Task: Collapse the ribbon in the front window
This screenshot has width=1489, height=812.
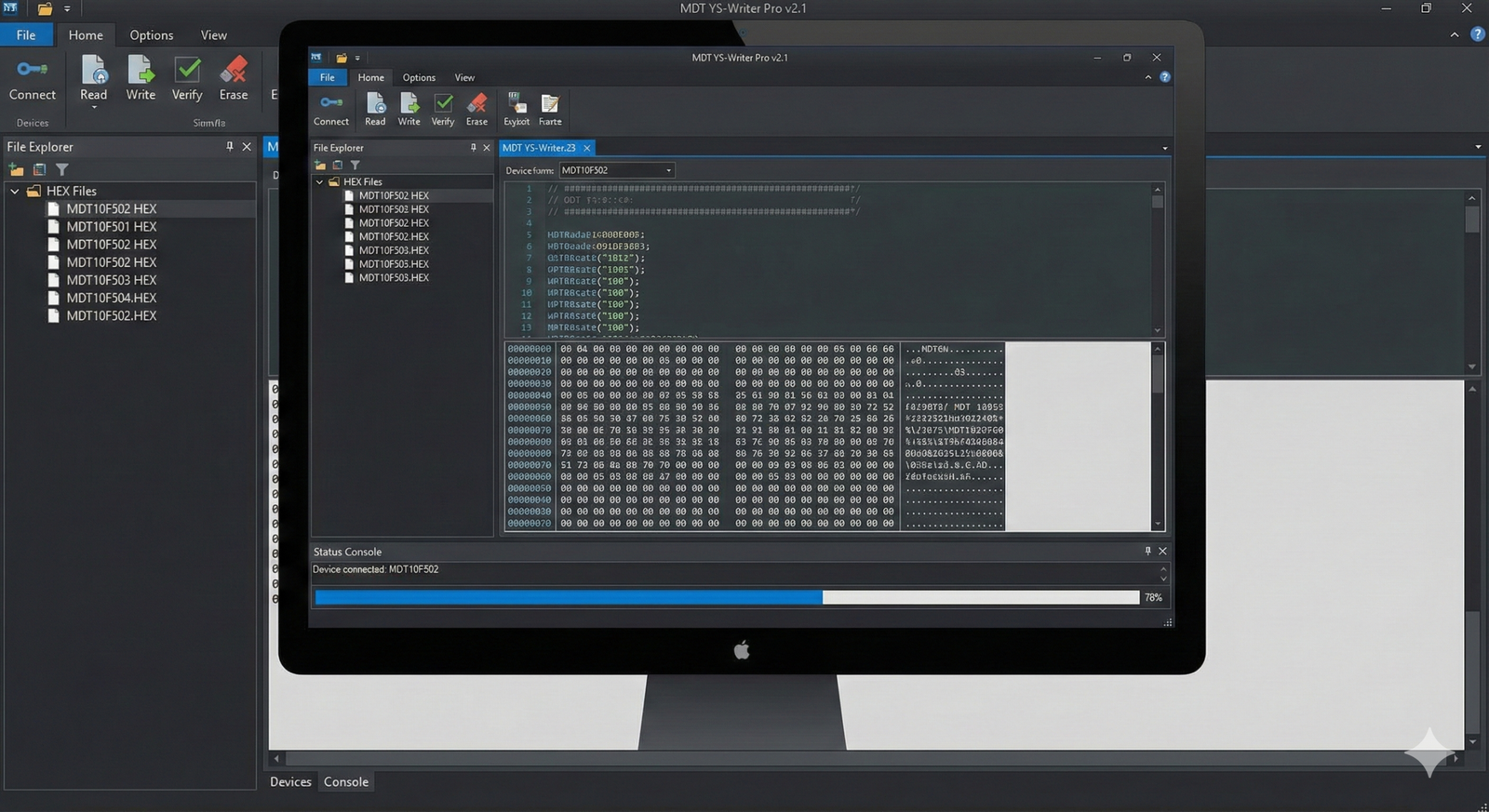Action: (x=1147, y=77)
